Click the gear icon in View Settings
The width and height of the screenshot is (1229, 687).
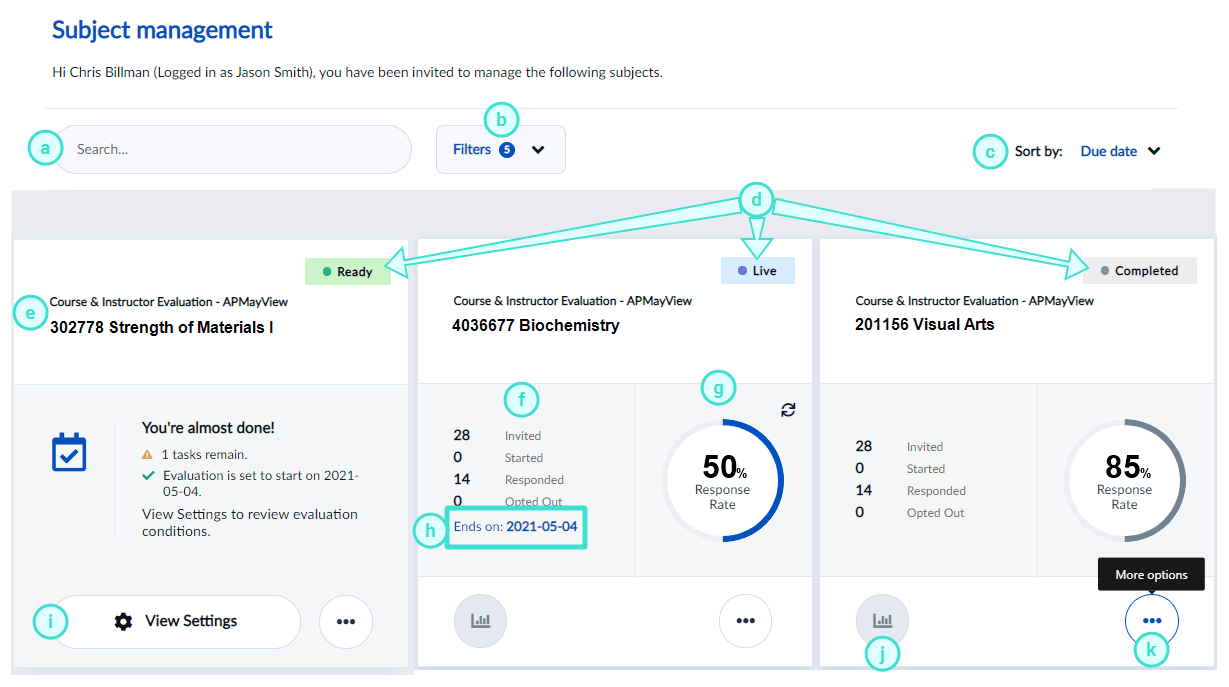[123, 622]
